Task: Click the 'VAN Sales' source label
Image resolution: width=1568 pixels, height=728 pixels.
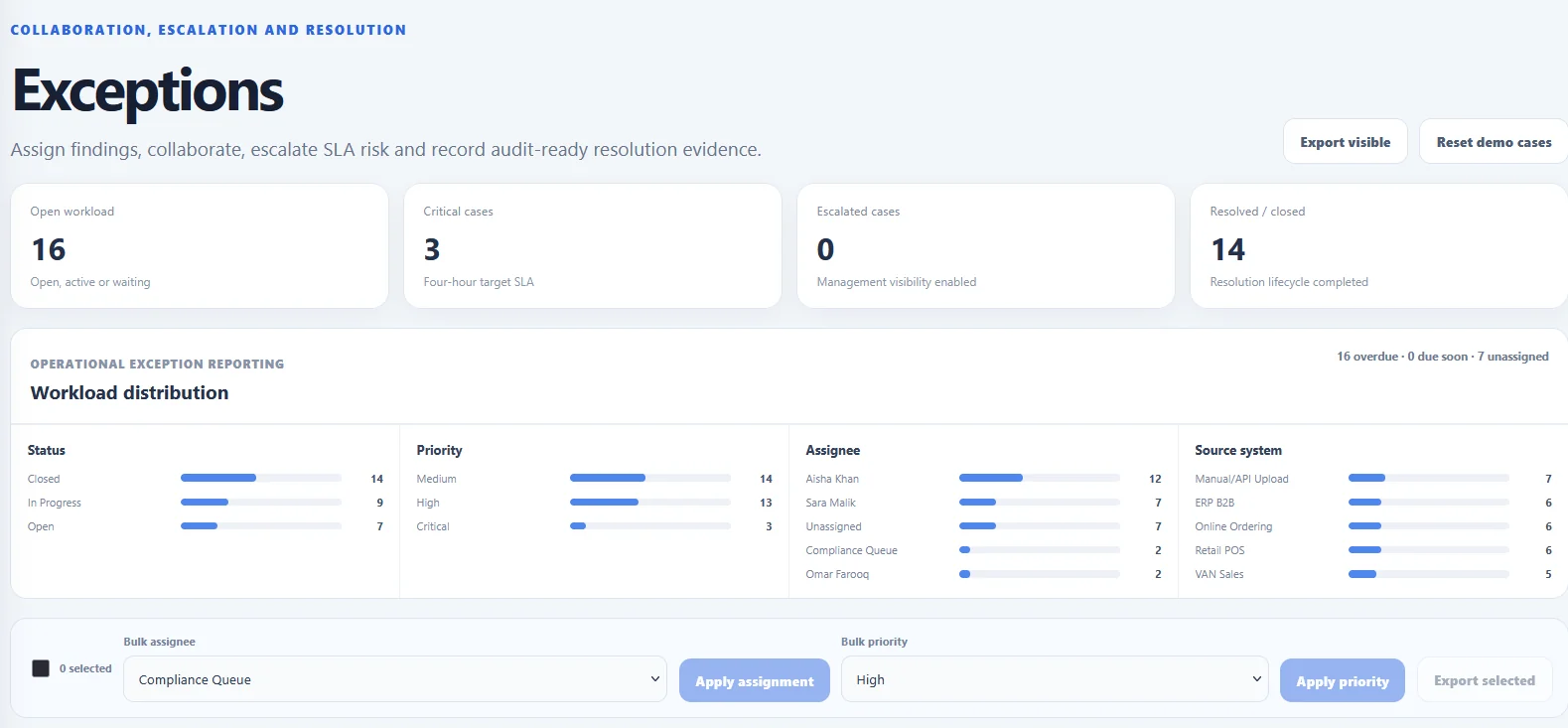Action: [x=1219, y=574]
